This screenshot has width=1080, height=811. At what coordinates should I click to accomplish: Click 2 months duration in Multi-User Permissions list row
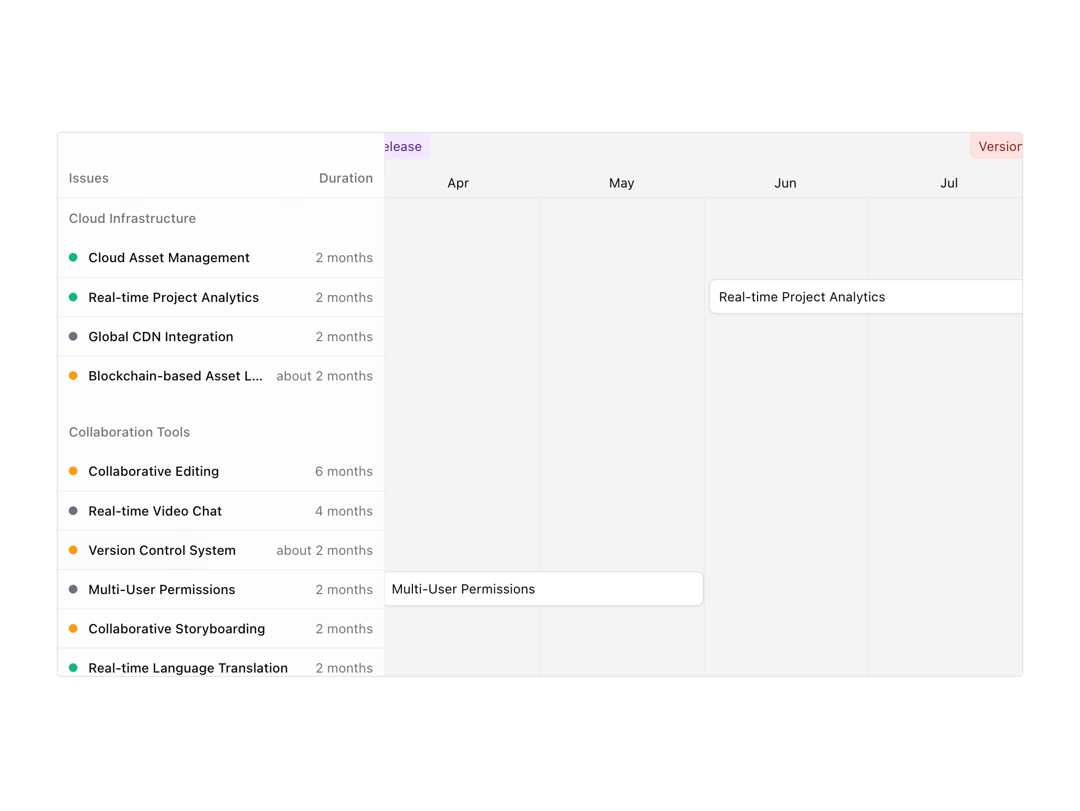(344, 590)
